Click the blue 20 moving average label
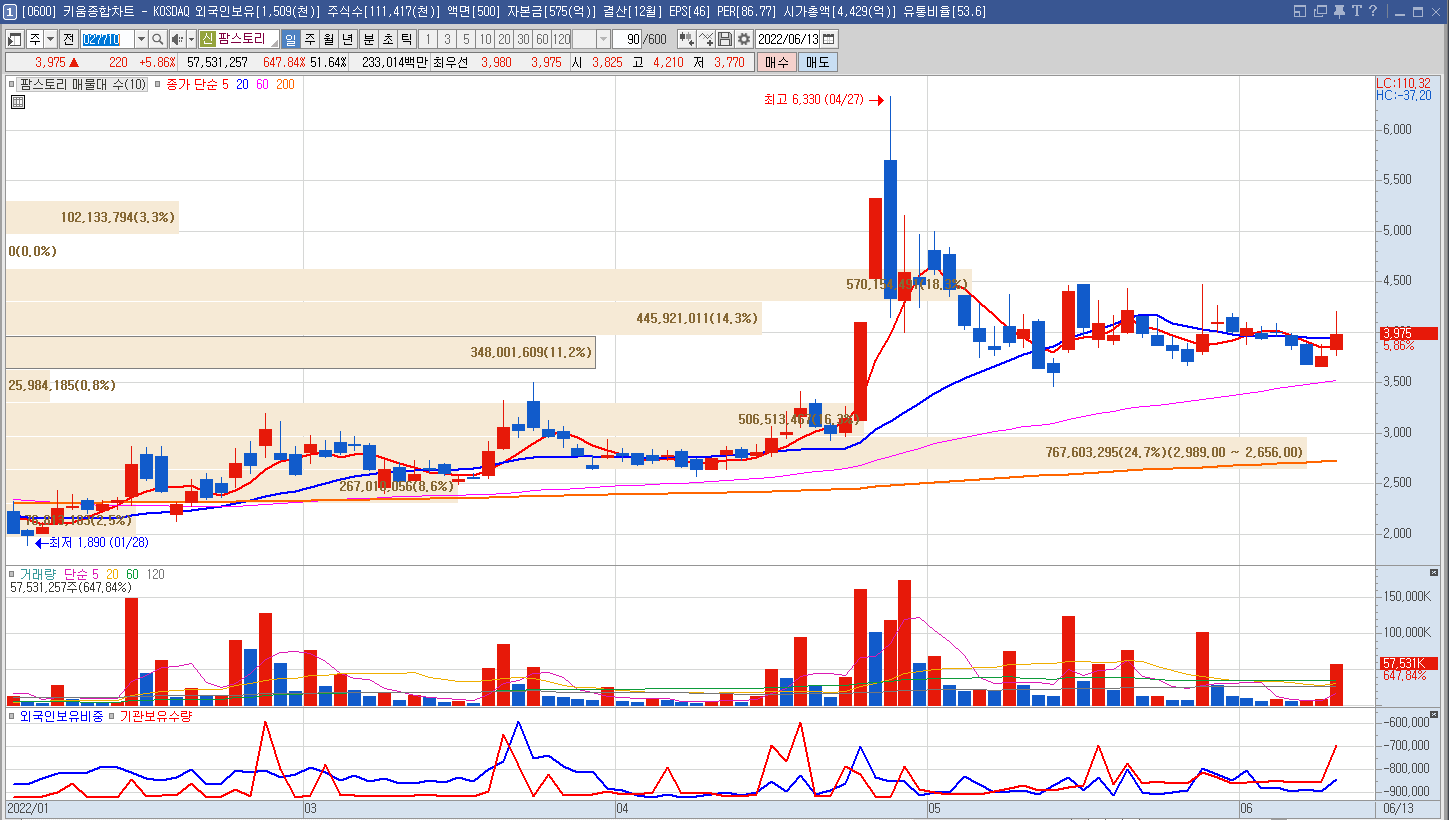The width and height of the screenshot is (1449, 820). click(242, 85)
